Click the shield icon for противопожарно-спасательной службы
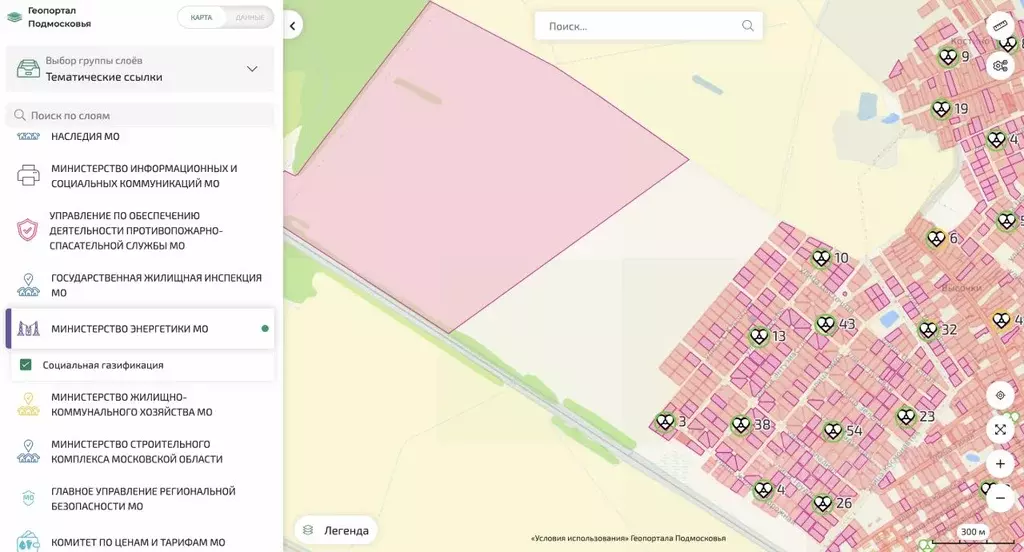 tap(27, 230)
